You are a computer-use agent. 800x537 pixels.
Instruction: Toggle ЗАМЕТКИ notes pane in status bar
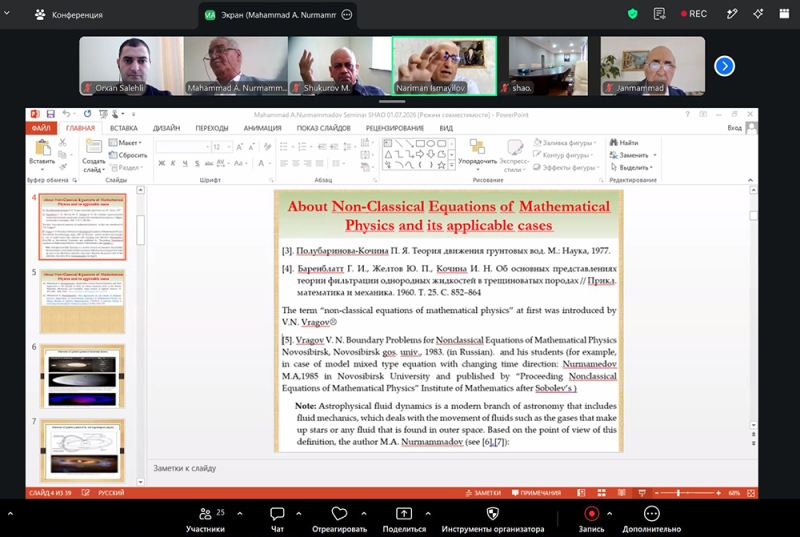click(483, 493)
